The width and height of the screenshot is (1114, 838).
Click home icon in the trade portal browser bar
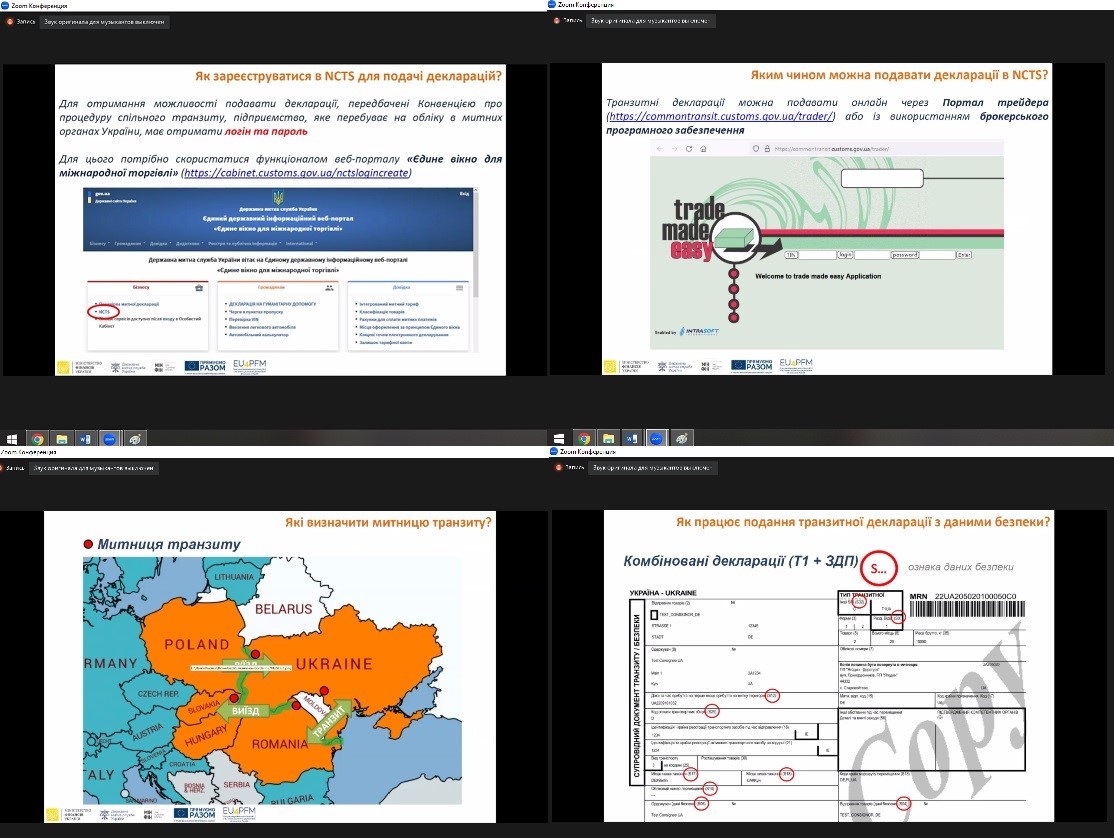pyautogui.click(x=703, y=148)
